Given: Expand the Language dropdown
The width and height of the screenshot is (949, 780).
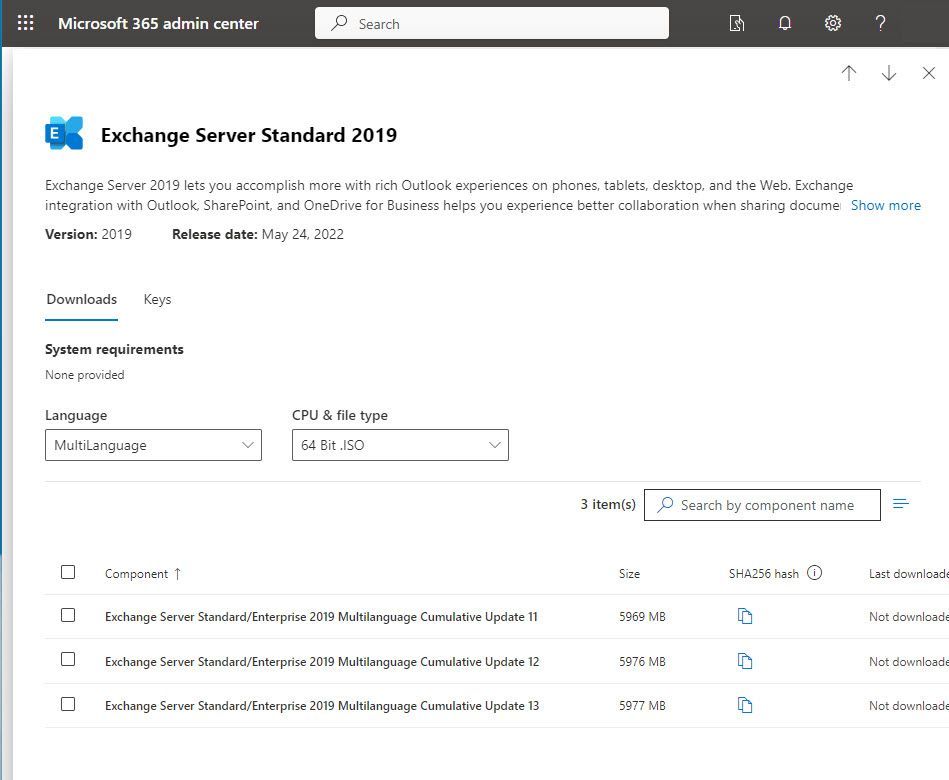Looking at the screenshot, I should coord(153,445).
